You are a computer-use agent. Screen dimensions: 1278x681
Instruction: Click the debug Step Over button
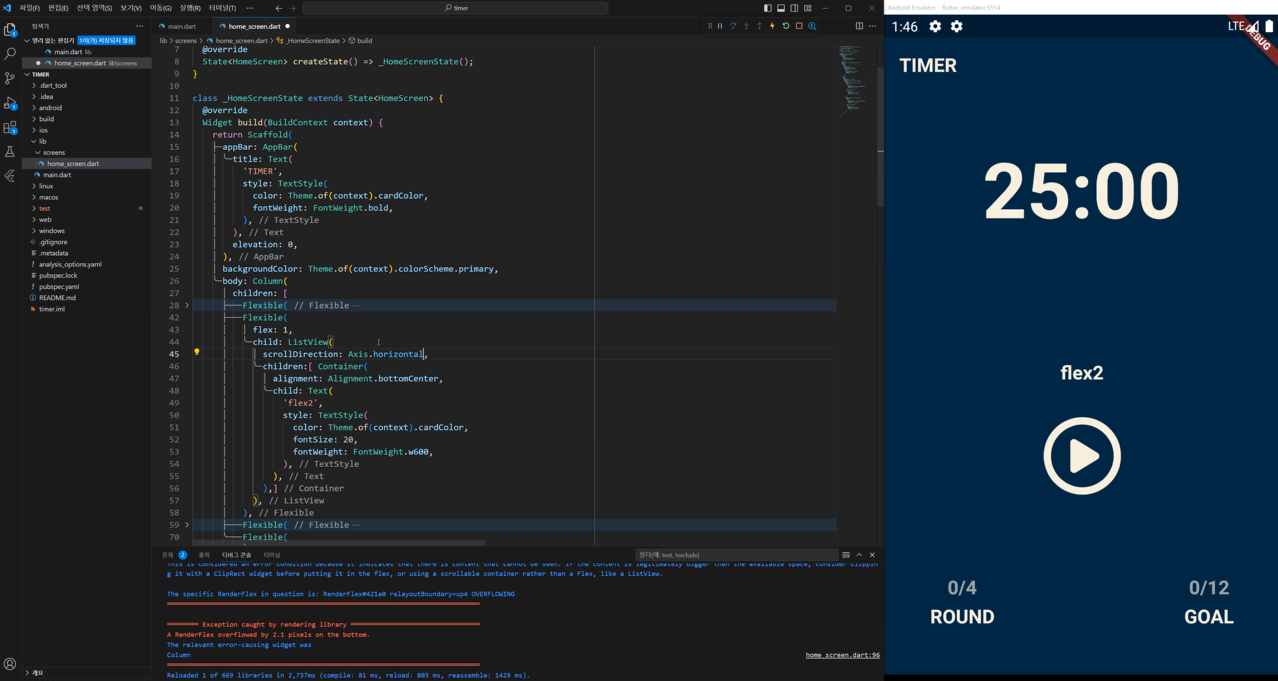733,26
